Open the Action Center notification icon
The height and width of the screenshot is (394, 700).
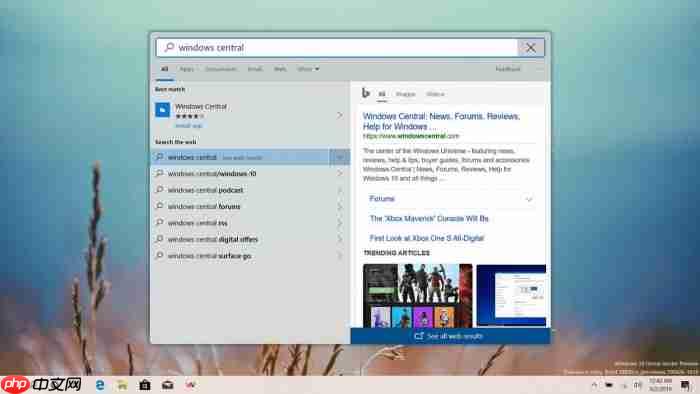pyautogui.click(x=686, y=385)
